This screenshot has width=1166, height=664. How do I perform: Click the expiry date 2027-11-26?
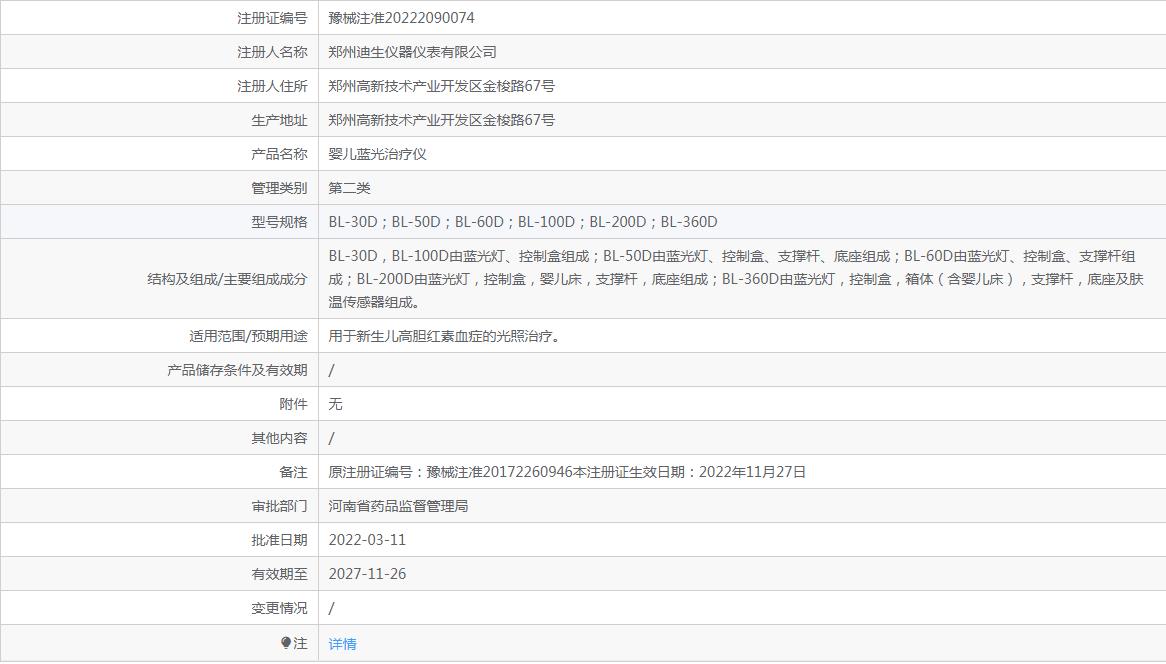tap(367, 574)
